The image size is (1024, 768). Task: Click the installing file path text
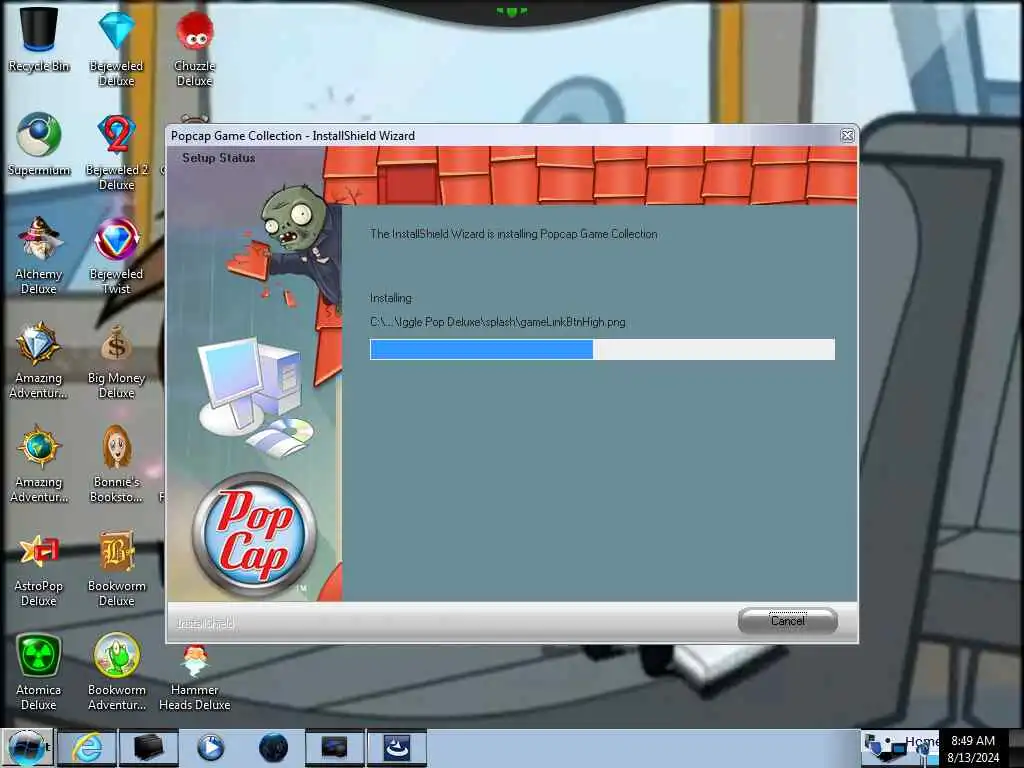pyautogui.click(x=498, y=322)
